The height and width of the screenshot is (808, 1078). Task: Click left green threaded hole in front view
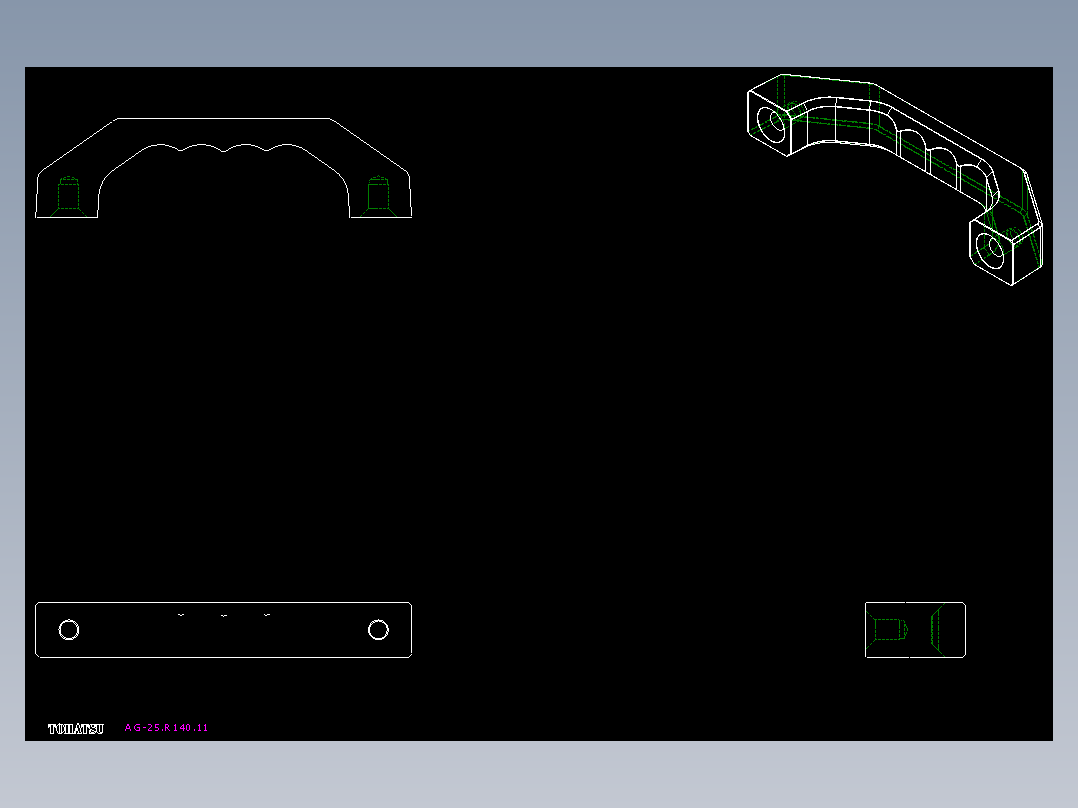tap(68, 196)
